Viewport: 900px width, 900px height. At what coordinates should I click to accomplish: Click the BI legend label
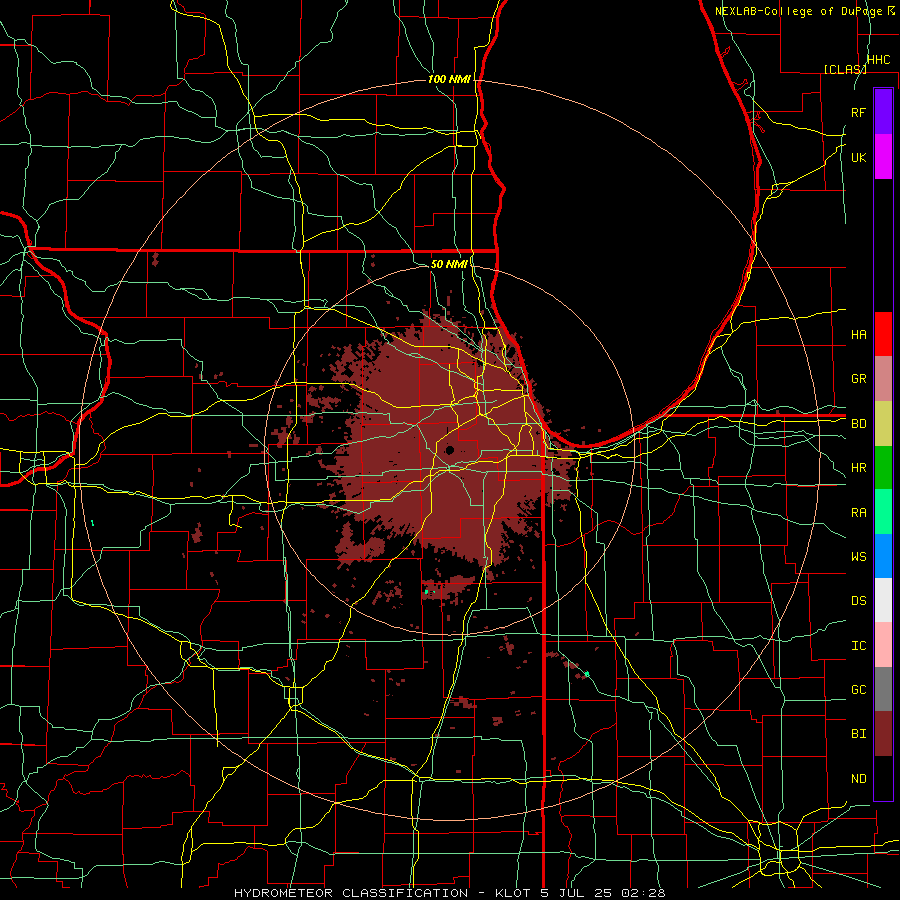(859, 734)
